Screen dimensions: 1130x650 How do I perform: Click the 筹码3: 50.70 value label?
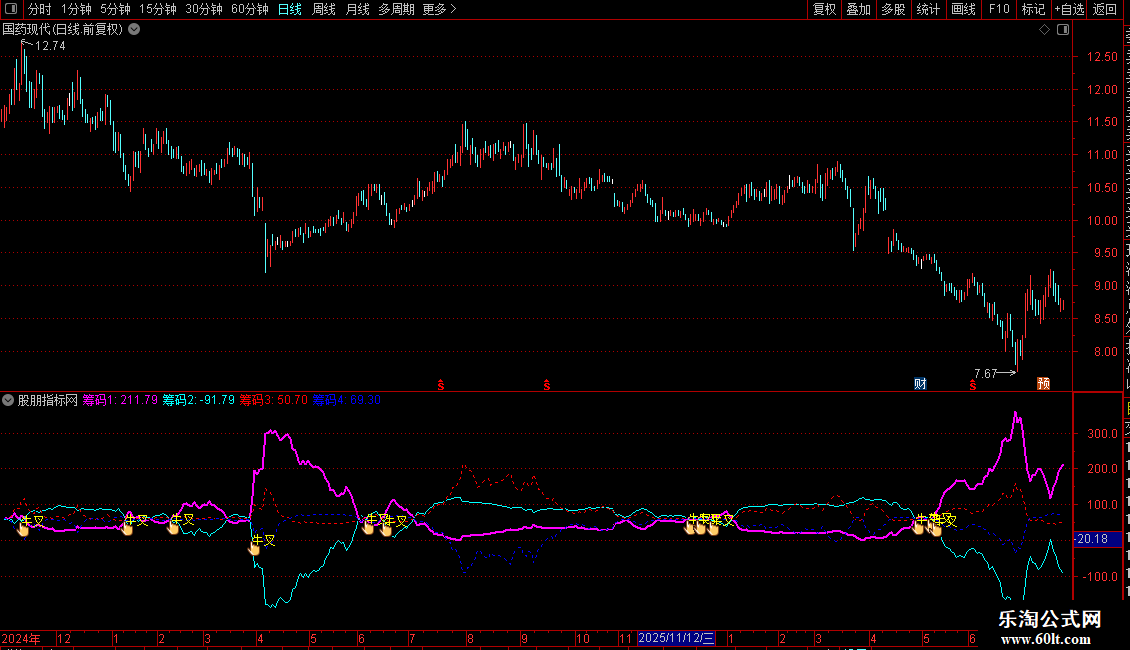point(274,400)
